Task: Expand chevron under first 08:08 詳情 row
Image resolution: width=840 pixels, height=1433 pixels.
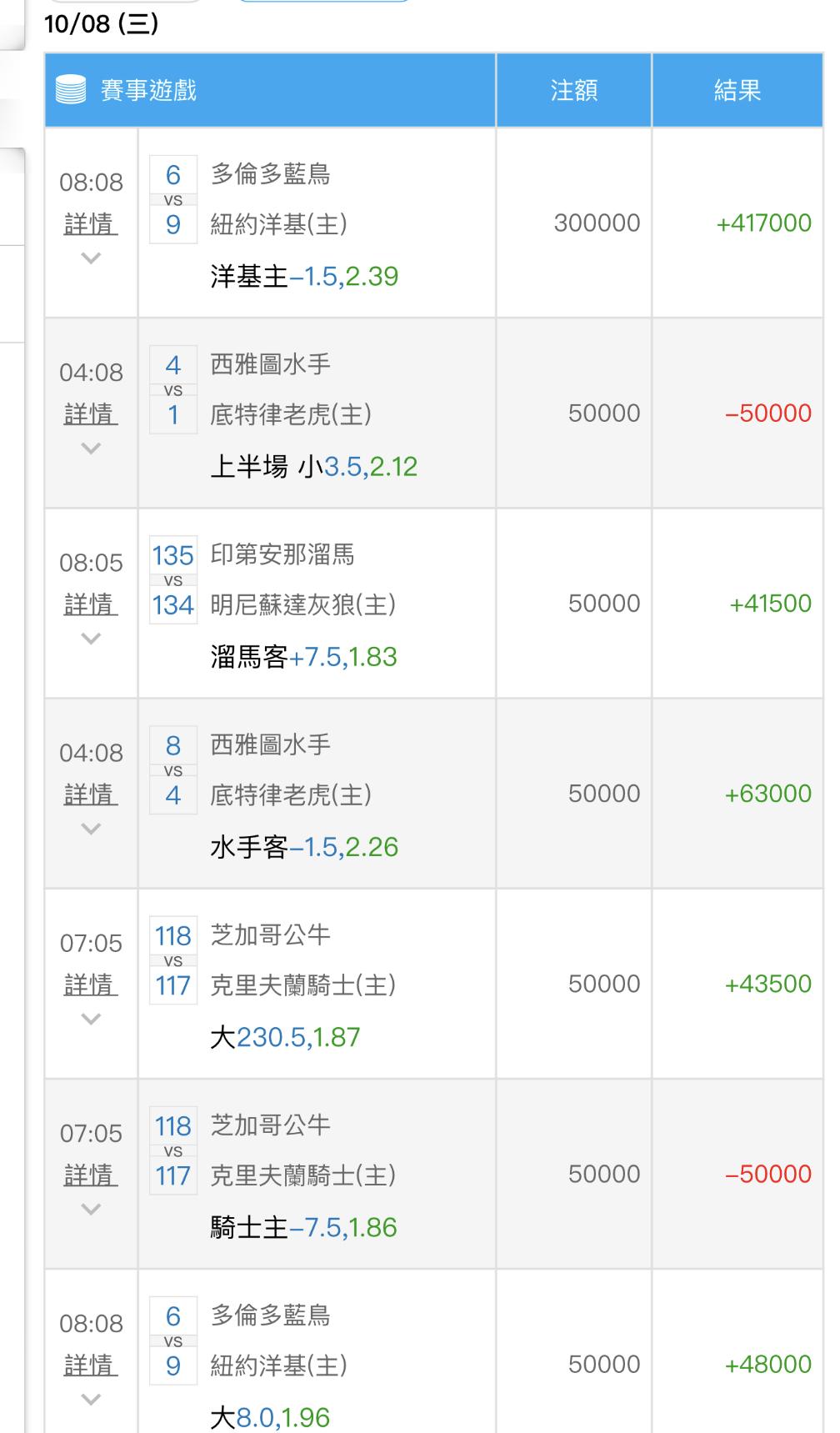Action: pos(91,258)
